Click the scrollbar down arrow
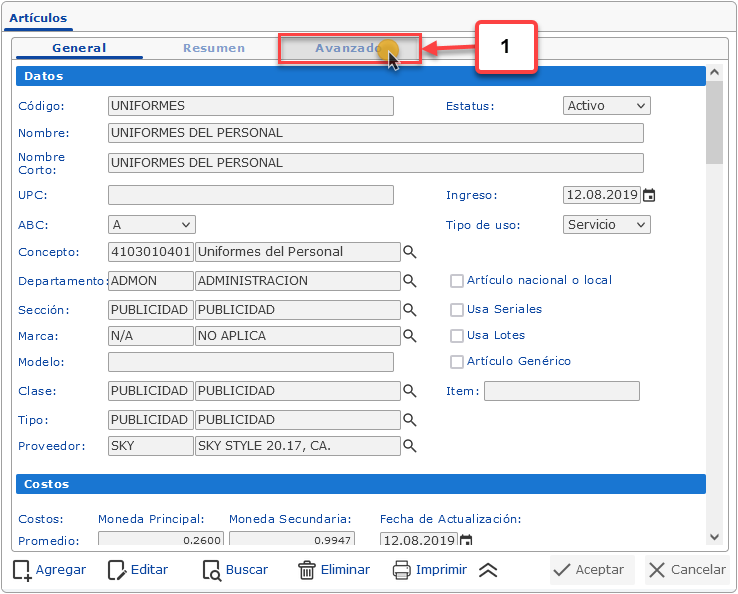The height and width of the screenshot is (594, 738). tap(714, 537)
